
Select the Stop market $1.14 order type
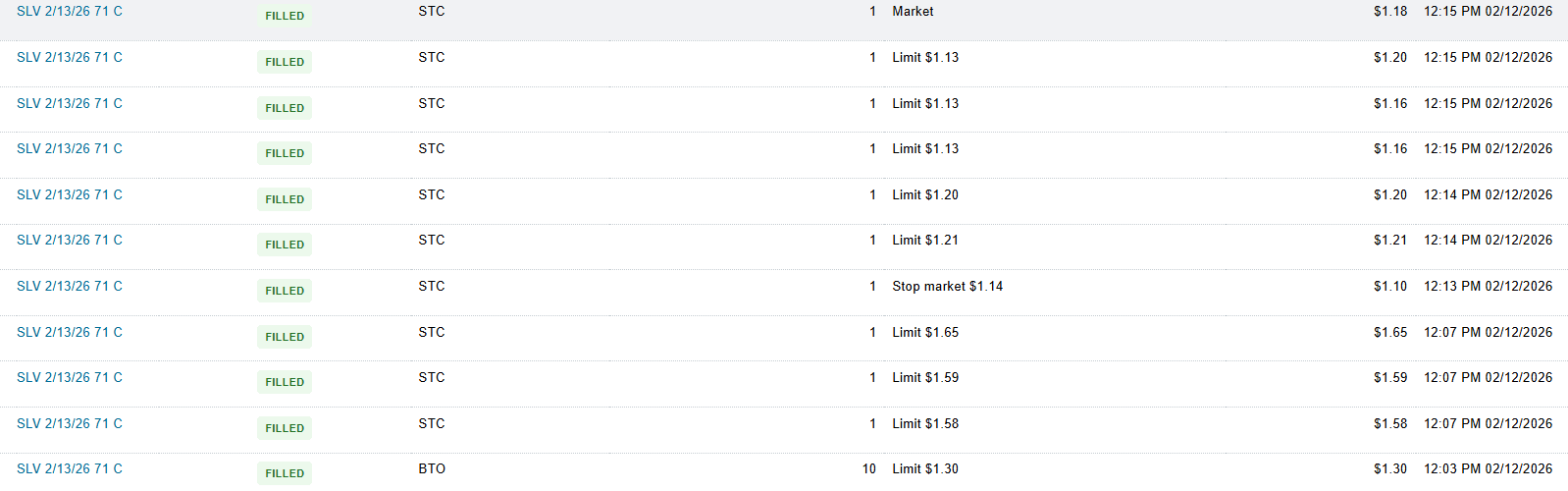click(947, 287)
